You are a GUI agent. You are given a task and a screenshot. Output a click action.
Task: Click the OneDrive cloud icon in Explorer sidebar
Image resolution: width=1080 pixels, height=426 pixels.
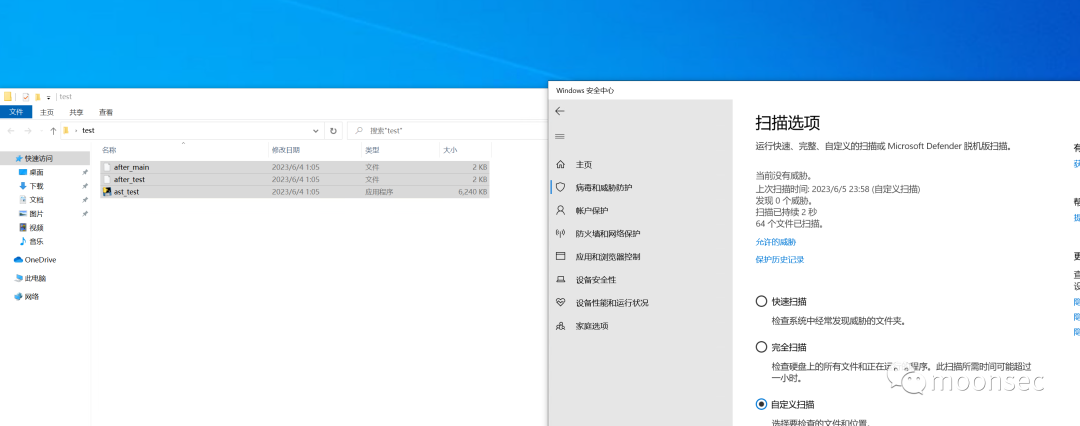[19, 260]
